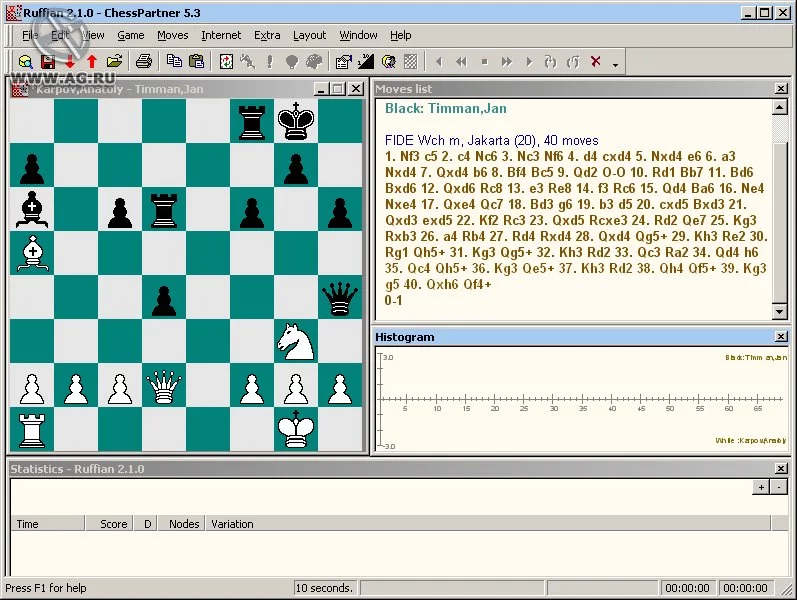The height and width of the screenshot is (600, 797).
Task: Jump to game start with double-left arrows
Action: click(x=462, y=62)
